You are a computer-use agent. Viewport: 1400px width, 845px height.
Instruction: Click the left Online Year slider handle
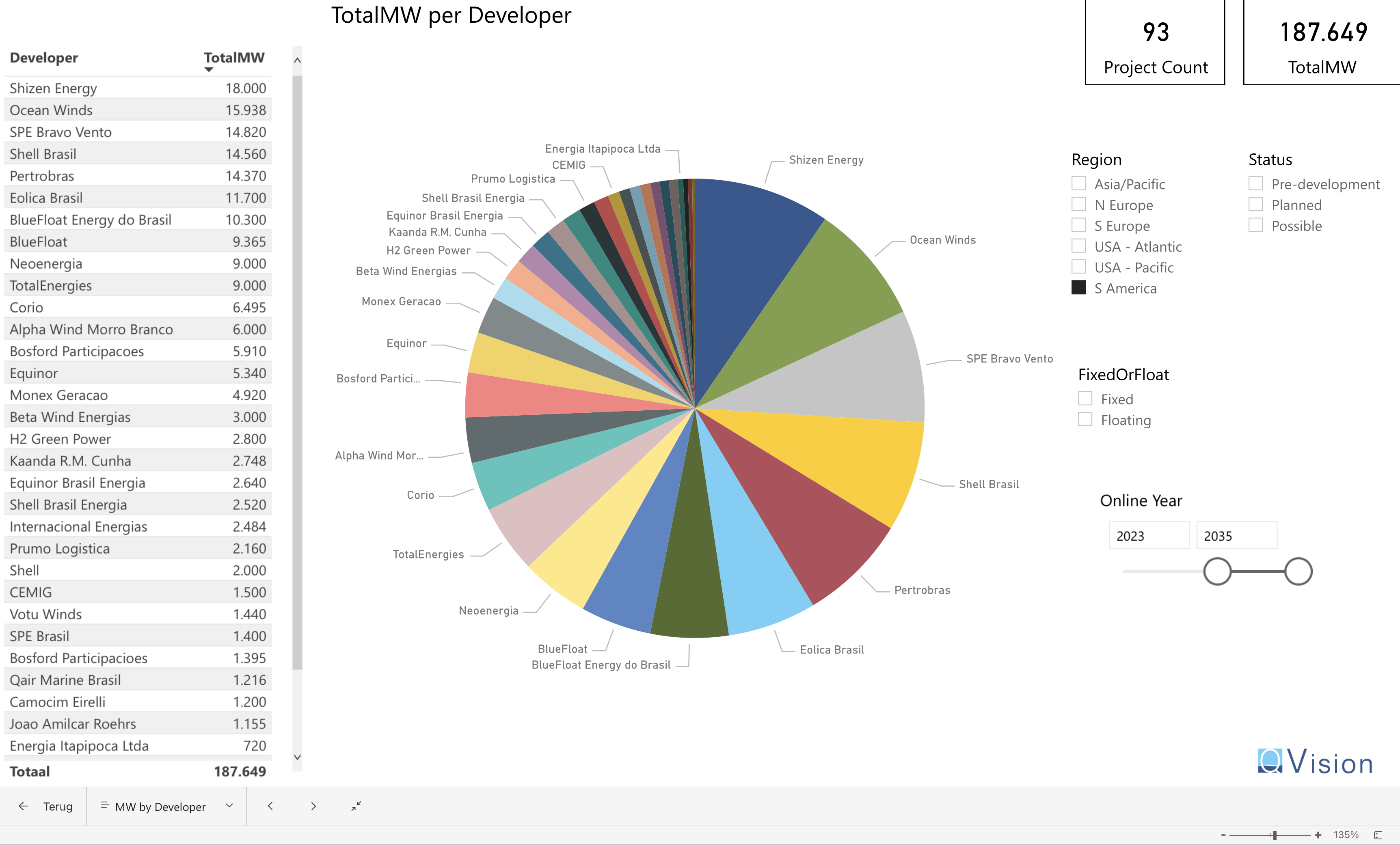[x=1217, y=571]
